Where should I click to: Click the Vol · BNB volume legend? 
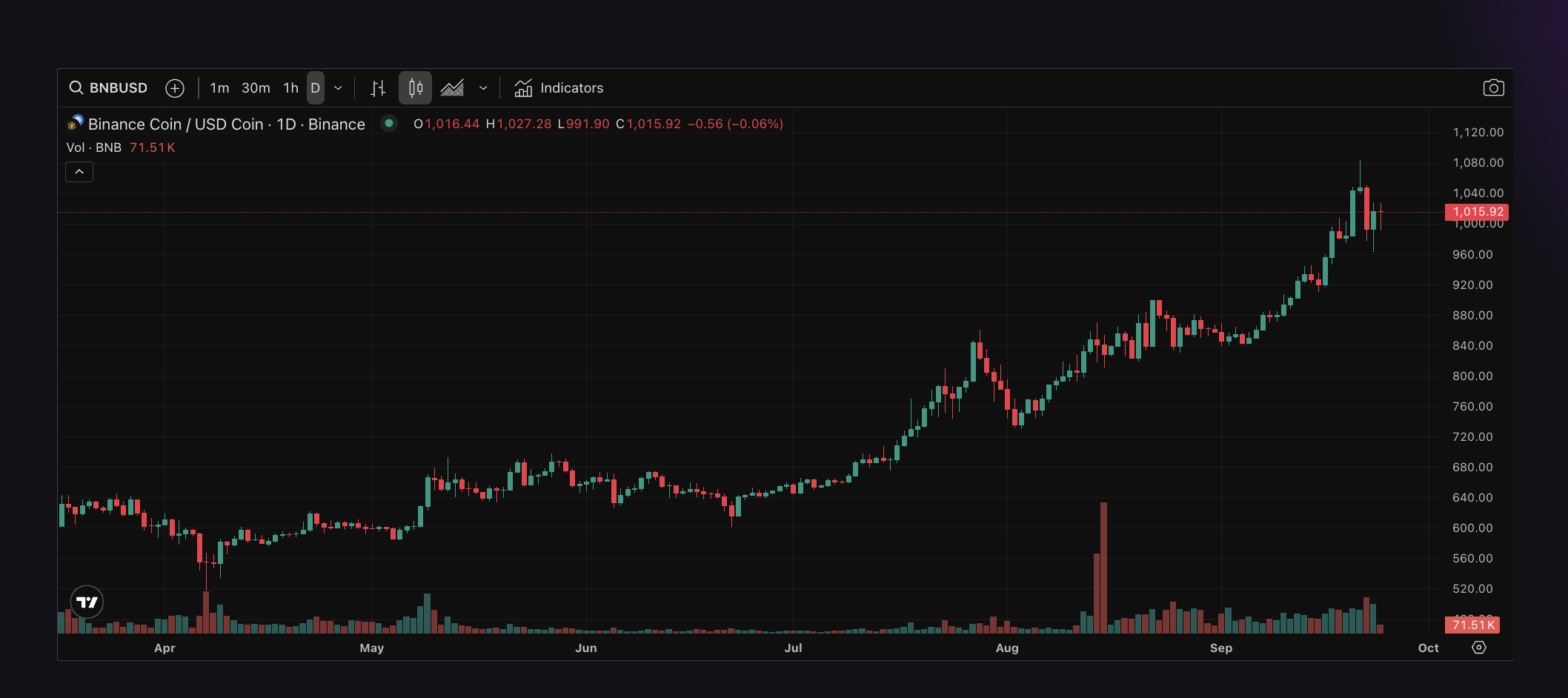pyautogui.click(x=94, y=147)
